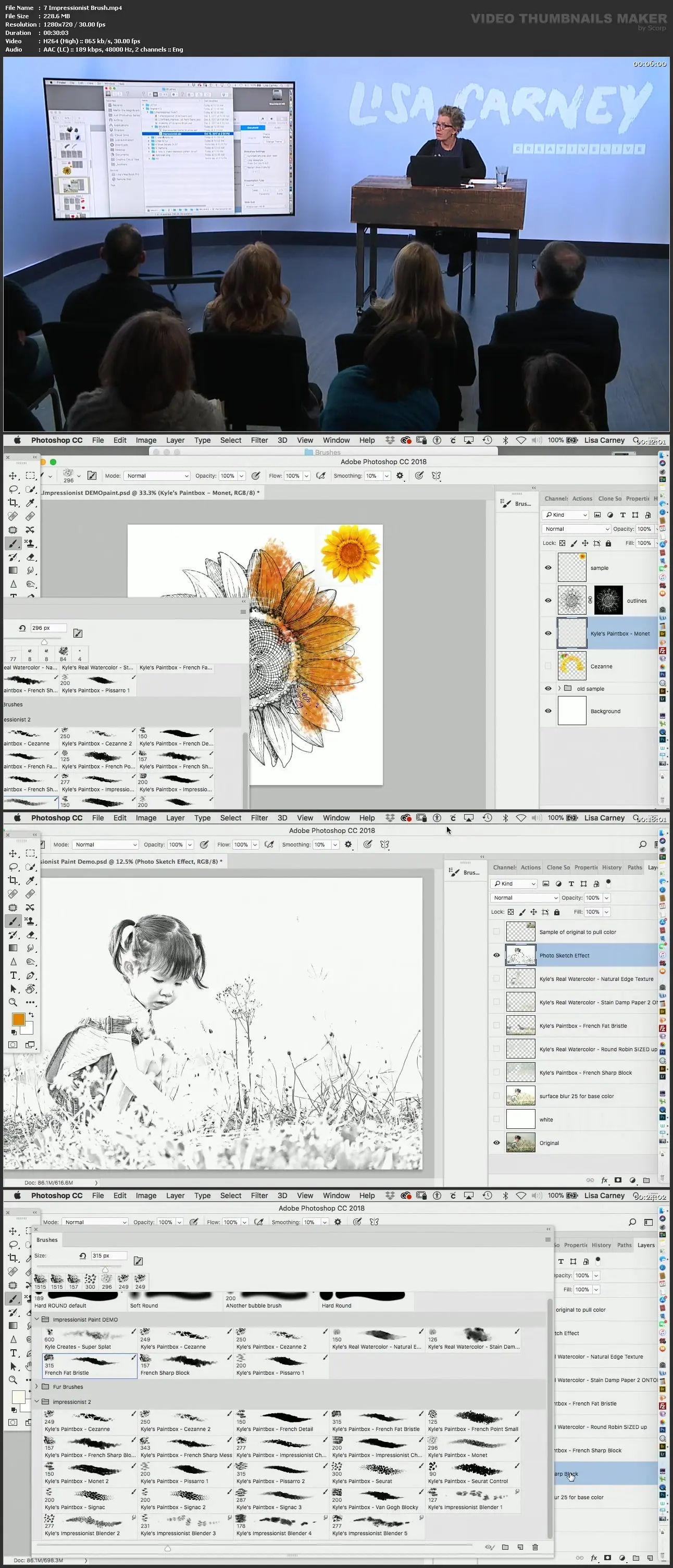The image size is (673, 1568).
Task: Collapse the impressionist 2 brush folder
Action: point(36,1401)
